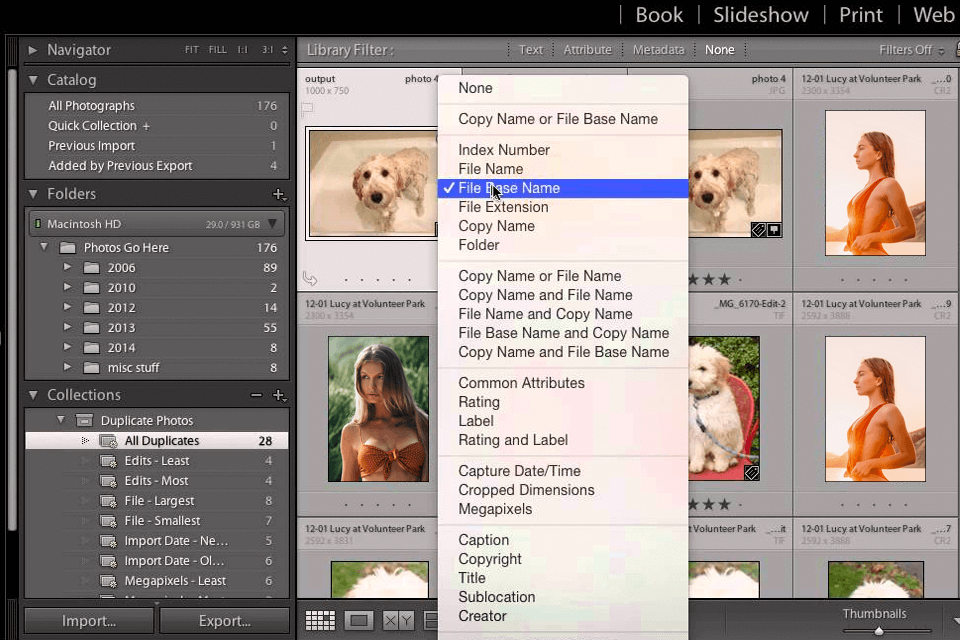This screenshot has height=640, width=960.
Task: Switch to Loupe view icon
Action: pos(358,620)
